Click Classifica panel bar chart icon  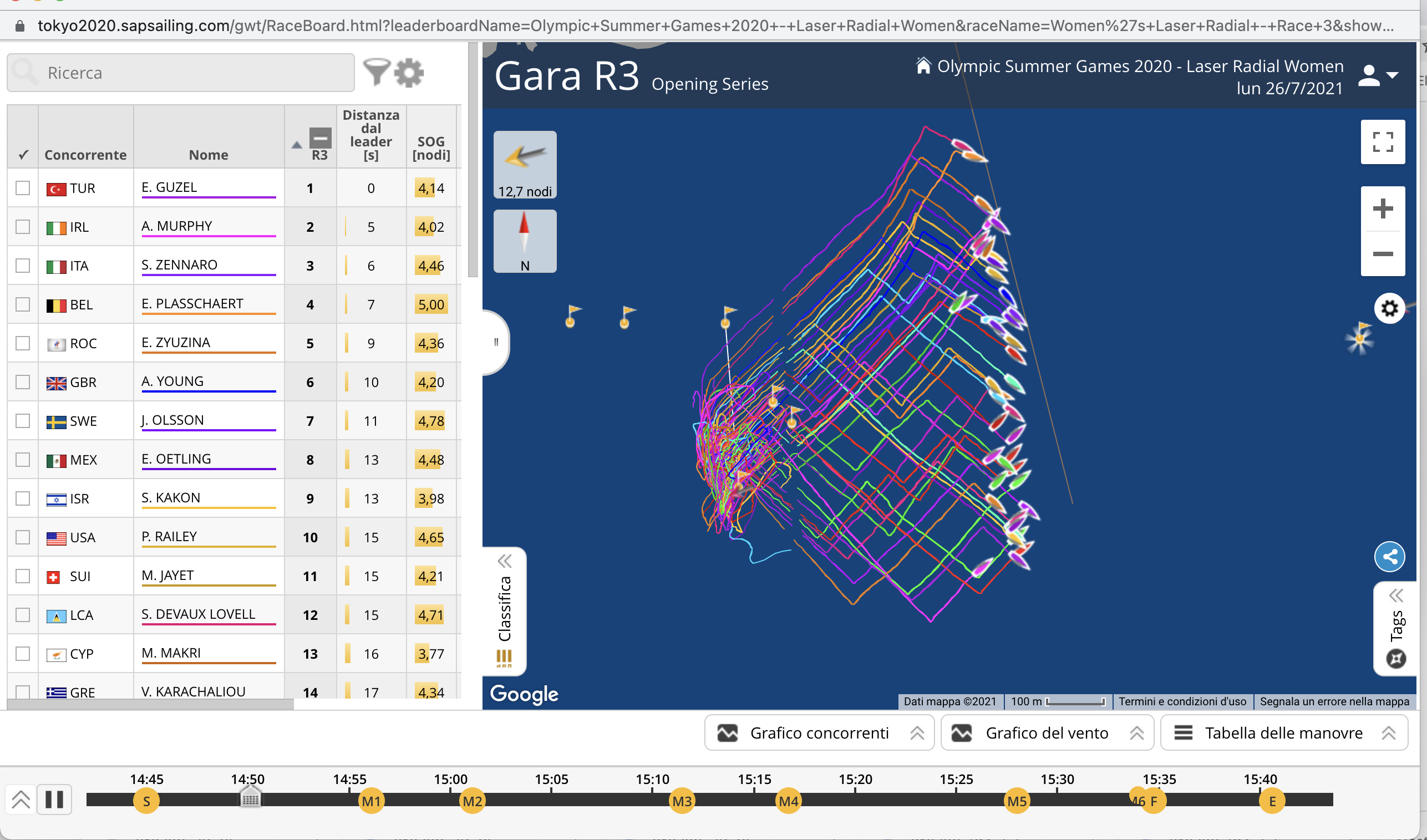[504, 658]
